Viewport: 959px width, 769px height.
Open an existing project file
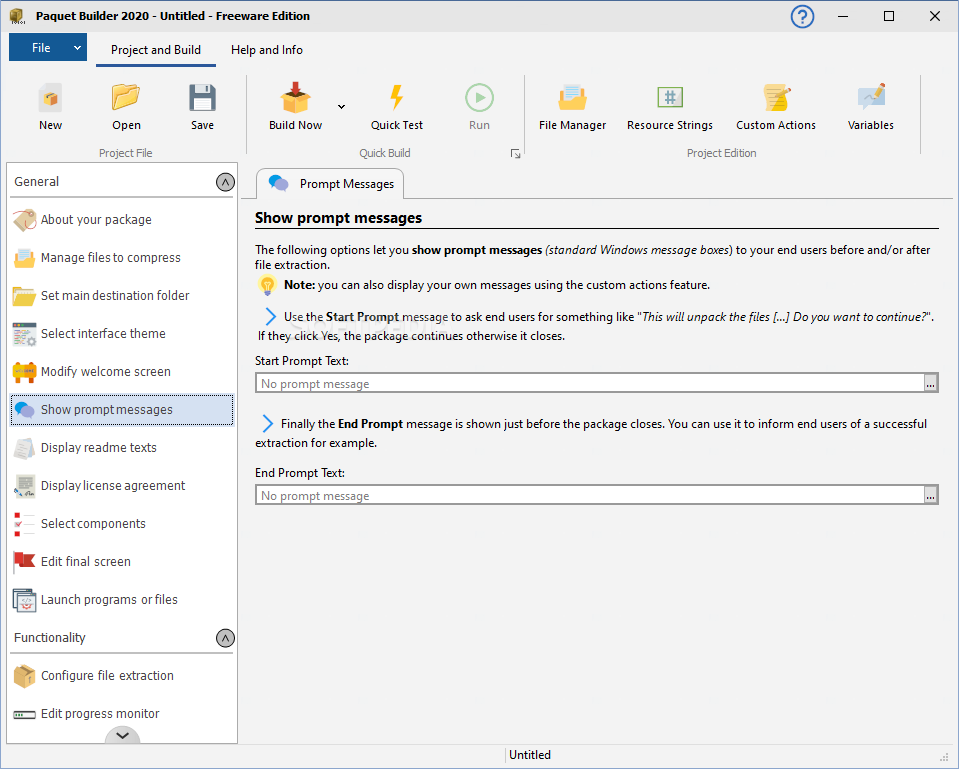(126, 107)
